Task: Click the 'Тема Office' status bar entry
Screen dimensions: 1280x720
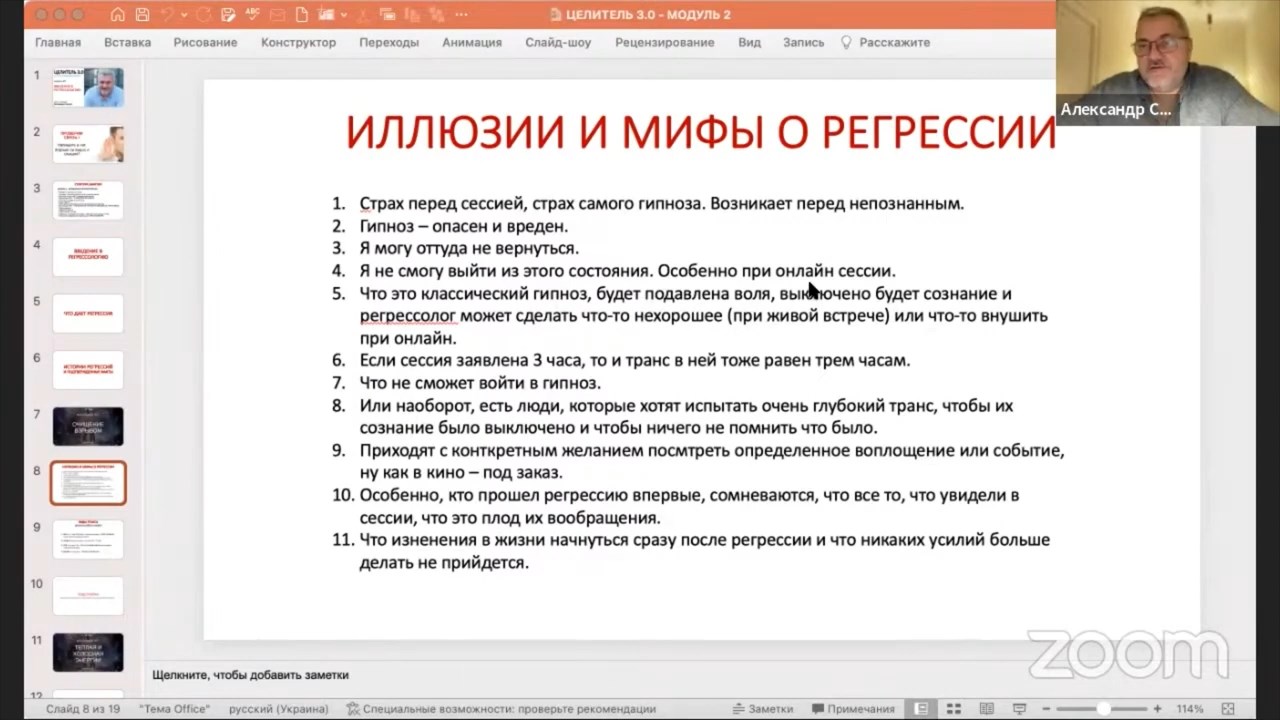Action: click(x=175, y=709)
